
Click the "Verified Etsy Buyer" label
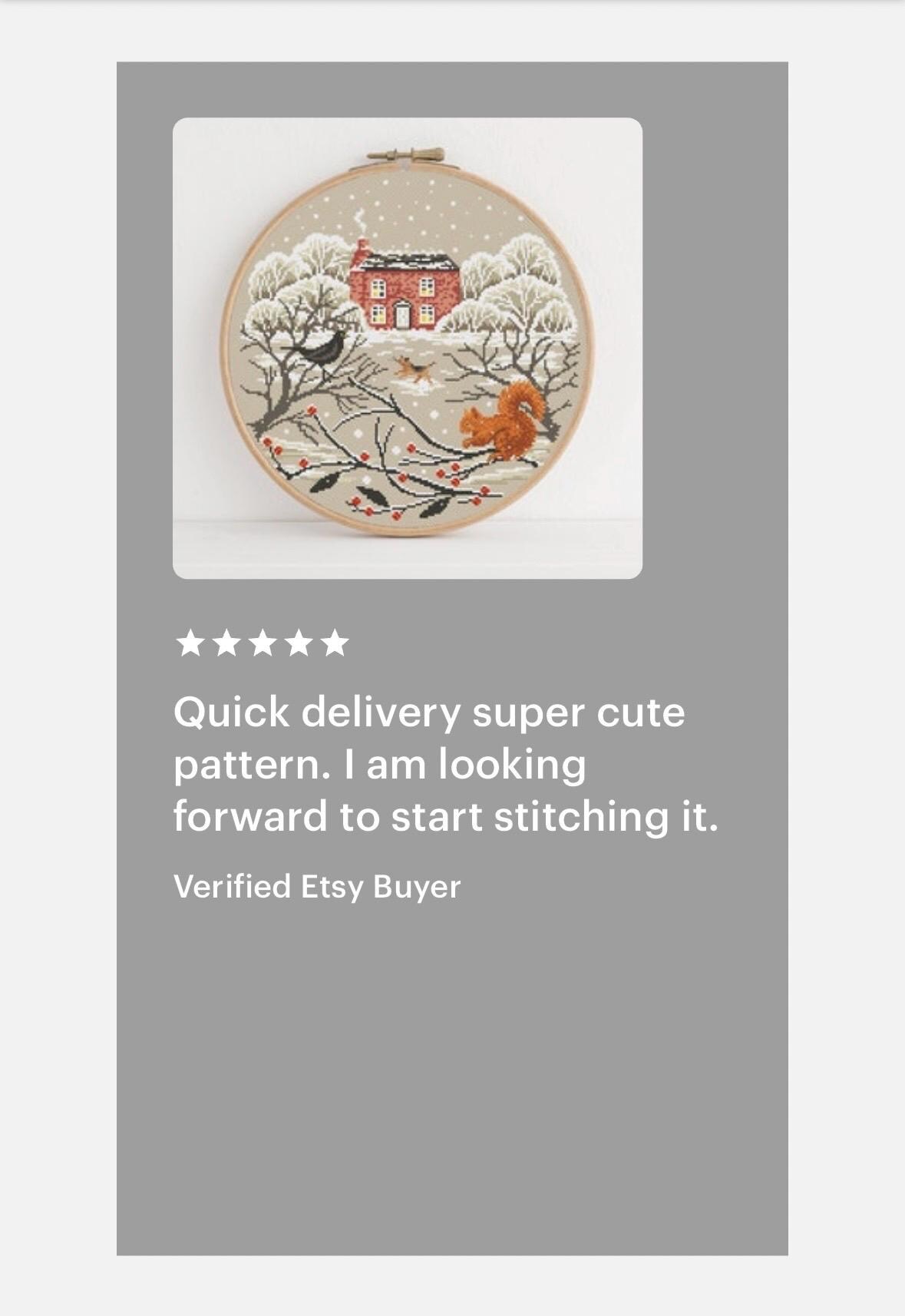[317, 886]
